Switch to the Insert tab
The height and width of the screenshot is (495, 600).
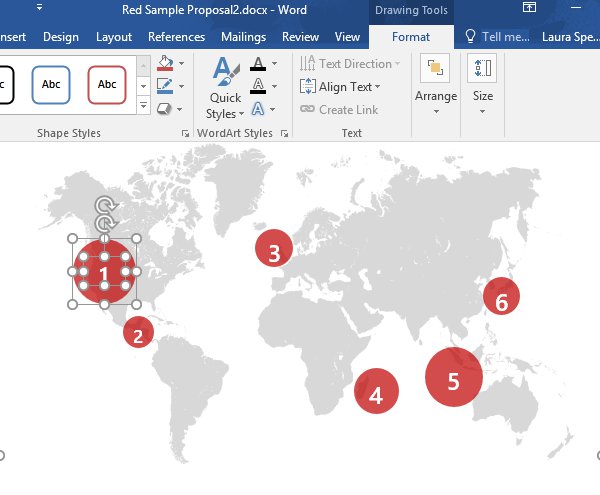point(13,37)
